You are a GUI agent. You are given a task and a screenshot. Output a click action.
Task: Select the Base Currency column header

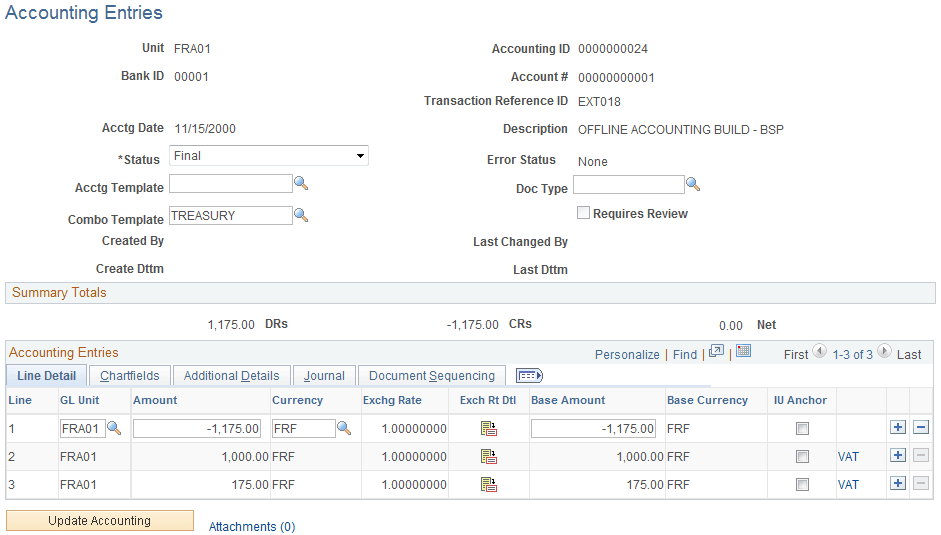(707, 400)
